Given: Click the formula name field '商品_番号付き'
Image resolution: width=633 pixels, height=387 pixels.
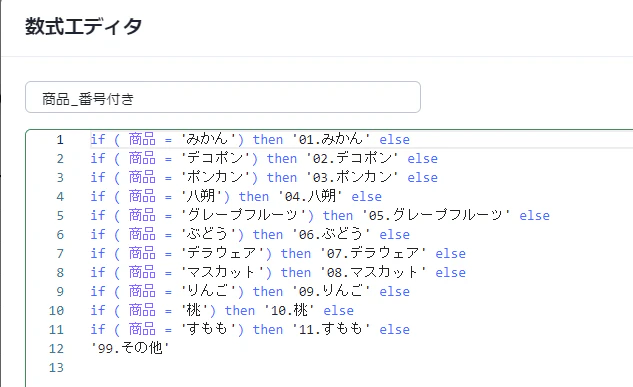Looking at the screenshot, I should coord(223,97).
